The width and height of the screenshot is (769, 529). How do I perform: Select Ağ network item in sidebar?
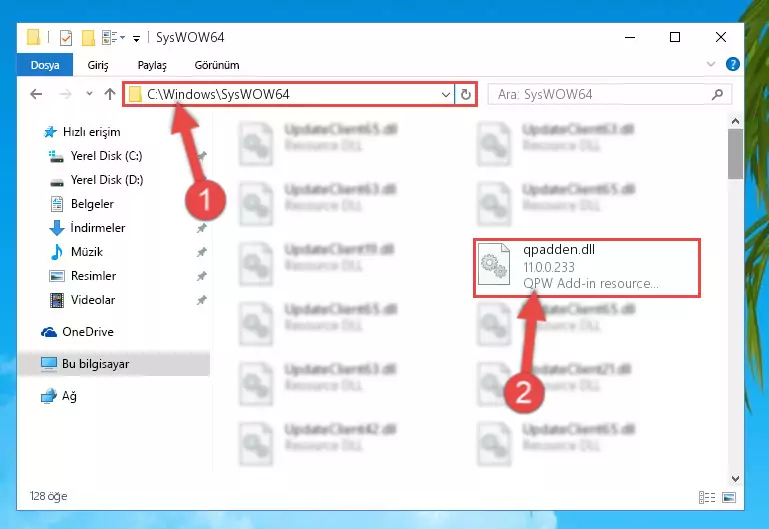tap(59, 396)
